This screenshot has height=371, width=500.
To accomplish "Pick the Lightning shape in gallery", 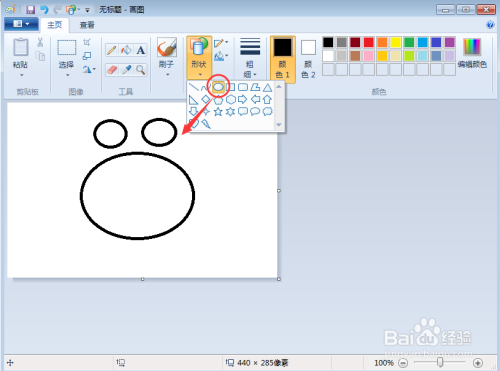I will coord(206,124).
